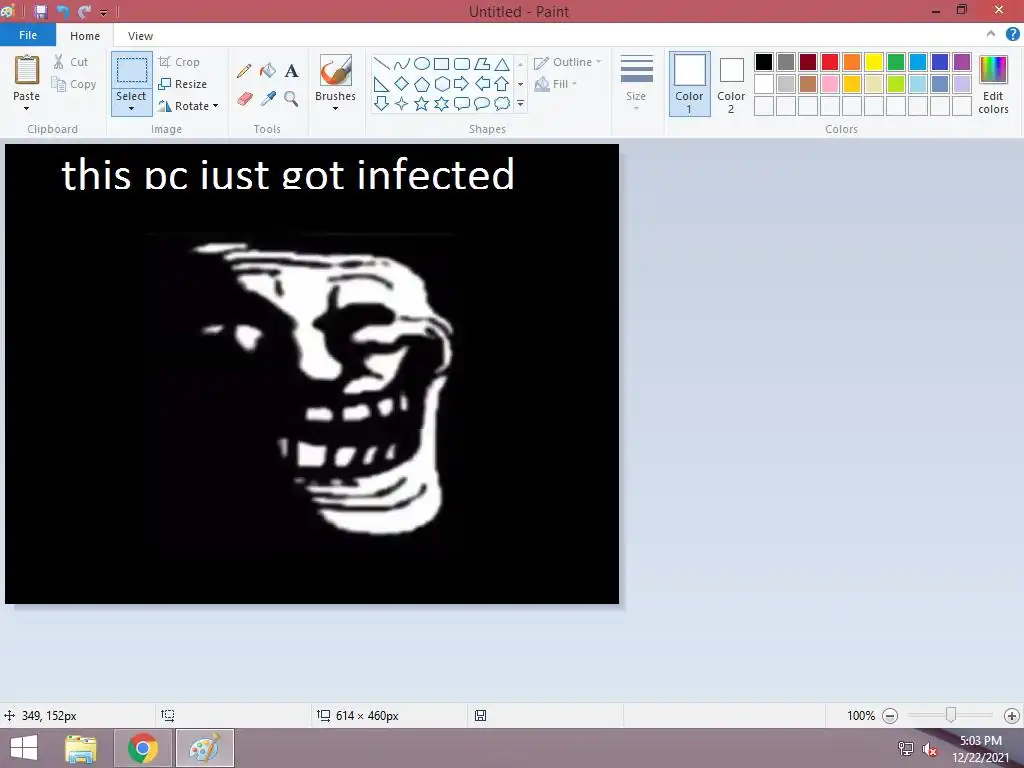Select the Right arrow shape
Screen dimensions: 1024x768
[x=462, y=84]
